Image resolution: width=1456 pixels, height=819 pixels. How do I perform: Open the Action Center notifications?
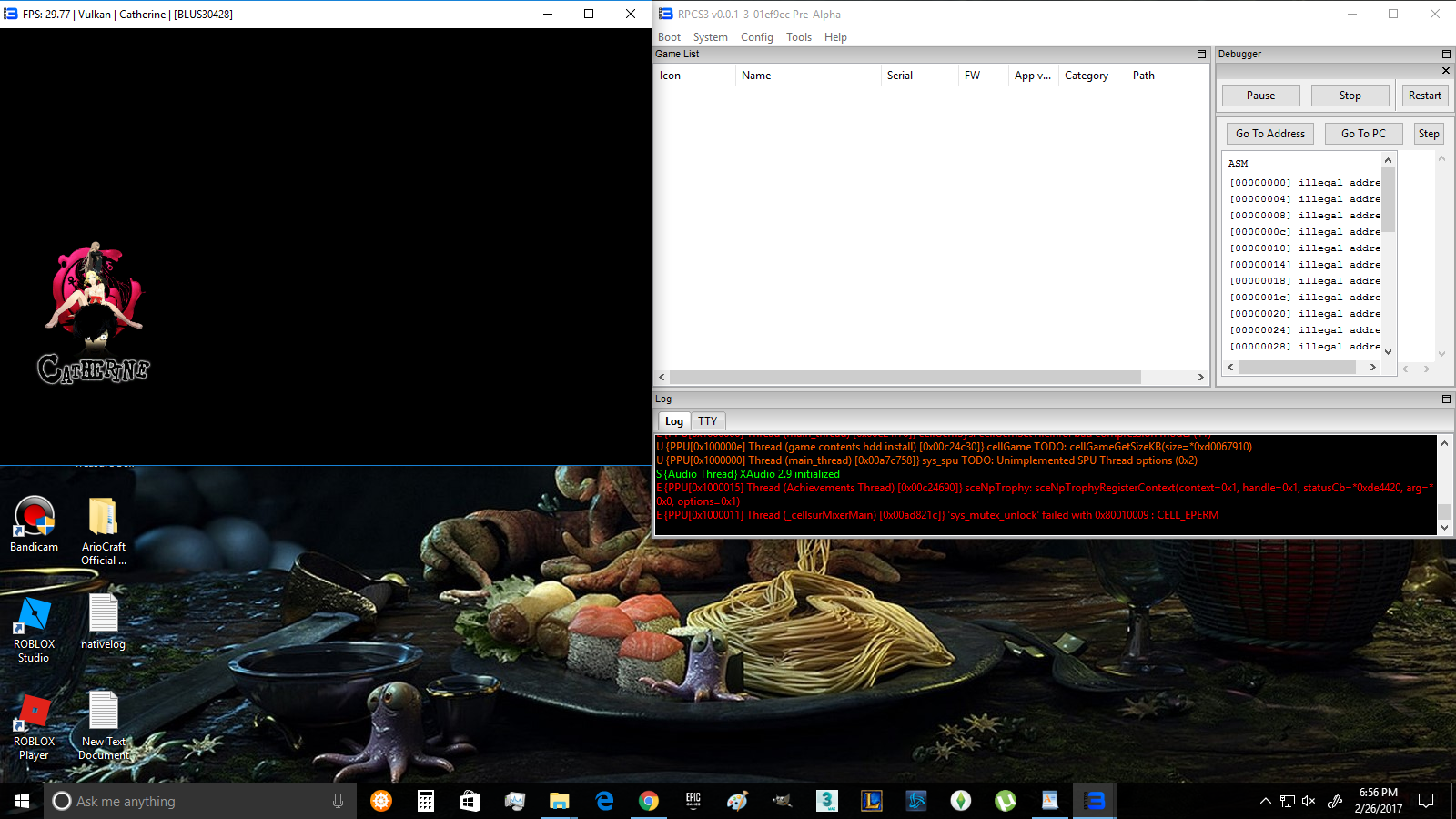(x=1426, y=801)
